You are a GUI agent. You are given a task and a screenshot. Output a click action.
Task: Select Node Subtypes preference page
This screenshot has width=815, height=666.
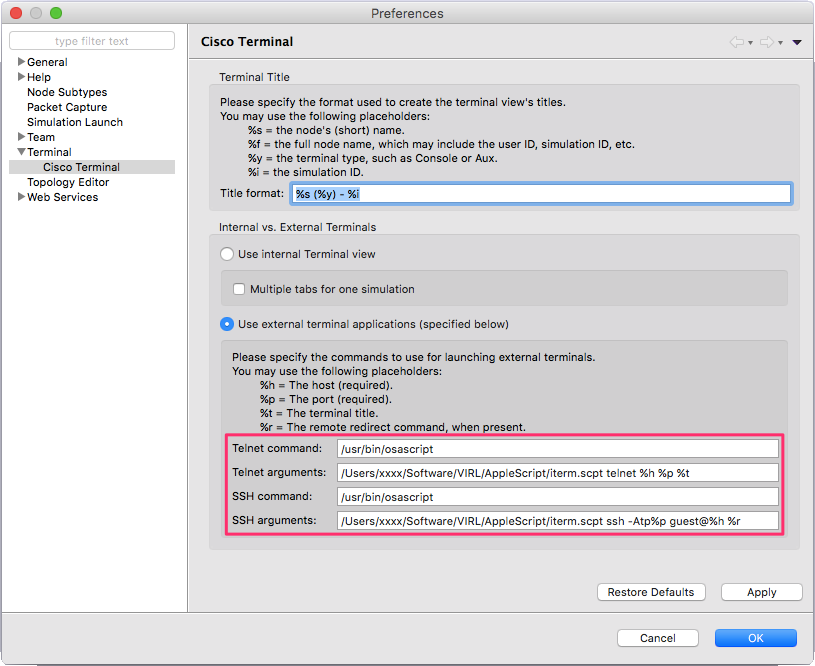[x=67, y=92]
